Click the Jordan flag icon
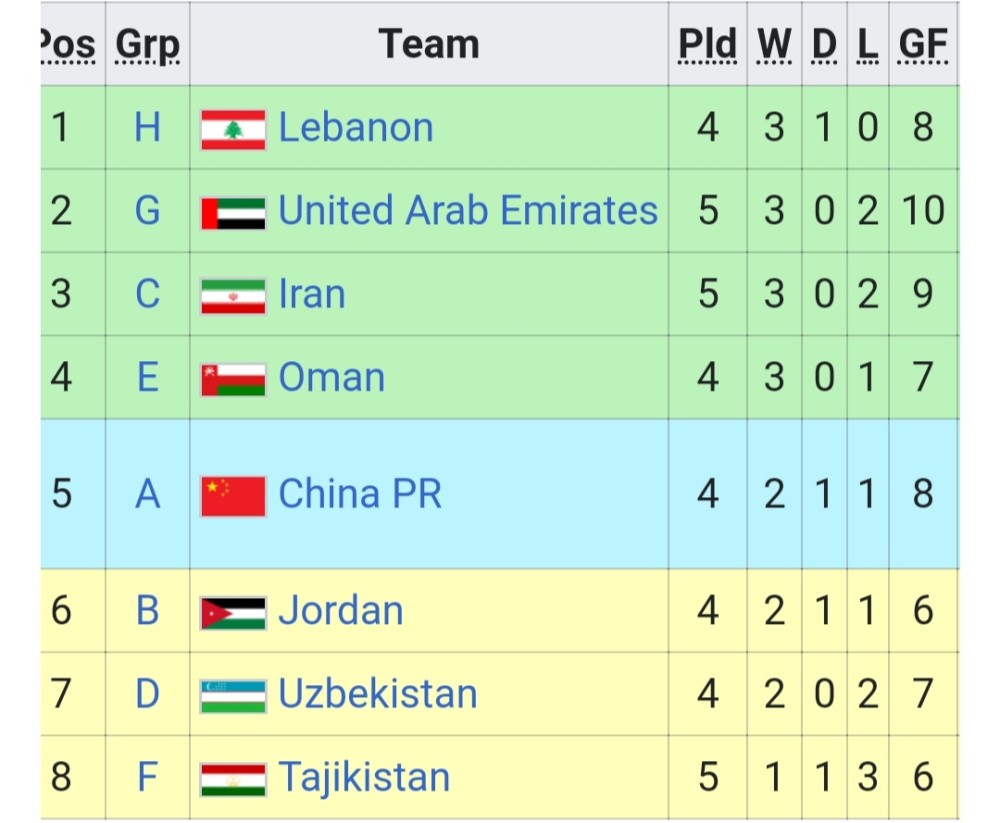This screenshot has width=1000, height=823. coord(233,612)
